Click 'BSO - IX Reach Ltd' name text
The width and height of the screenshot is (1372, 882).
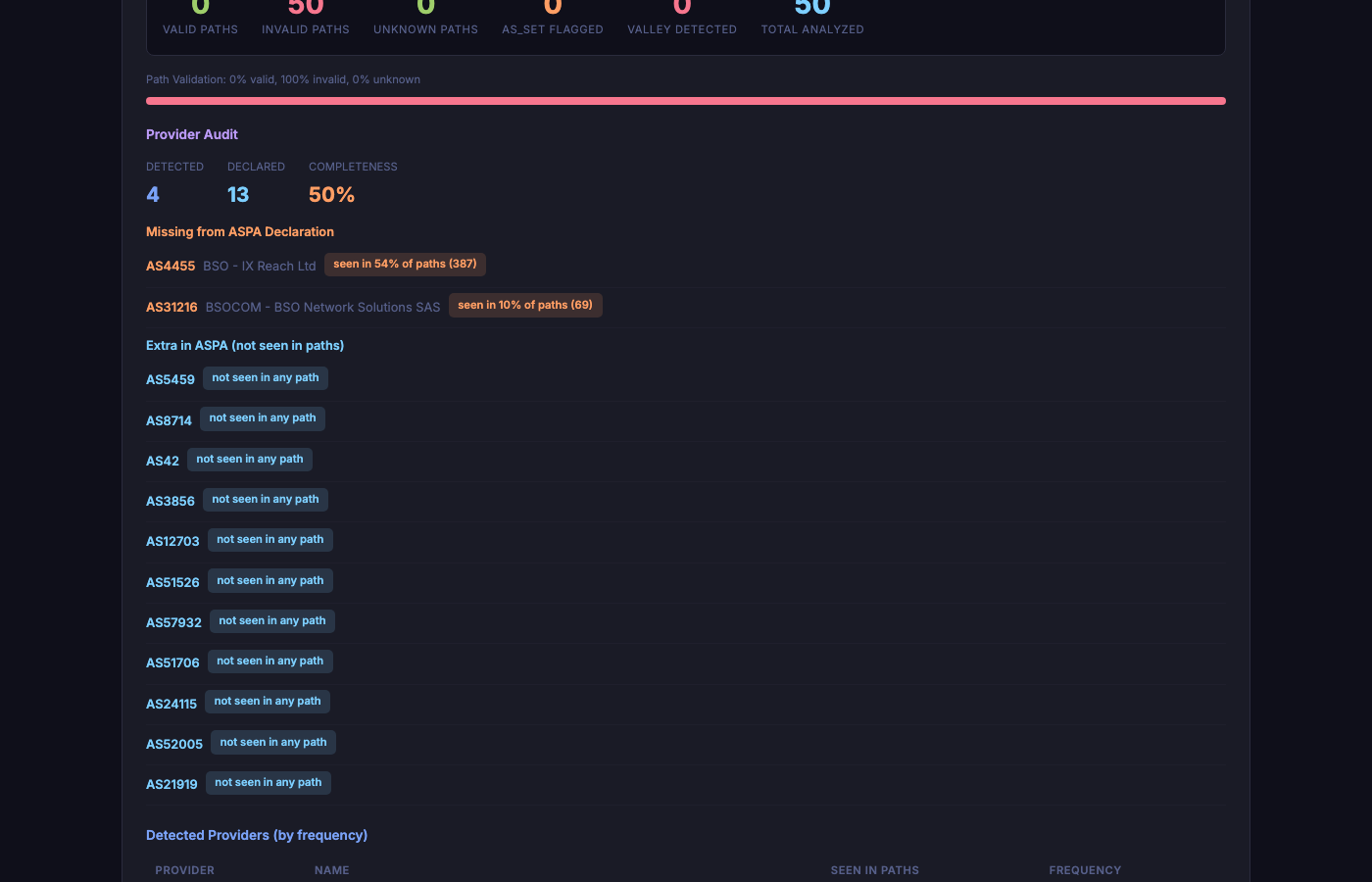[x=260, y=266]
